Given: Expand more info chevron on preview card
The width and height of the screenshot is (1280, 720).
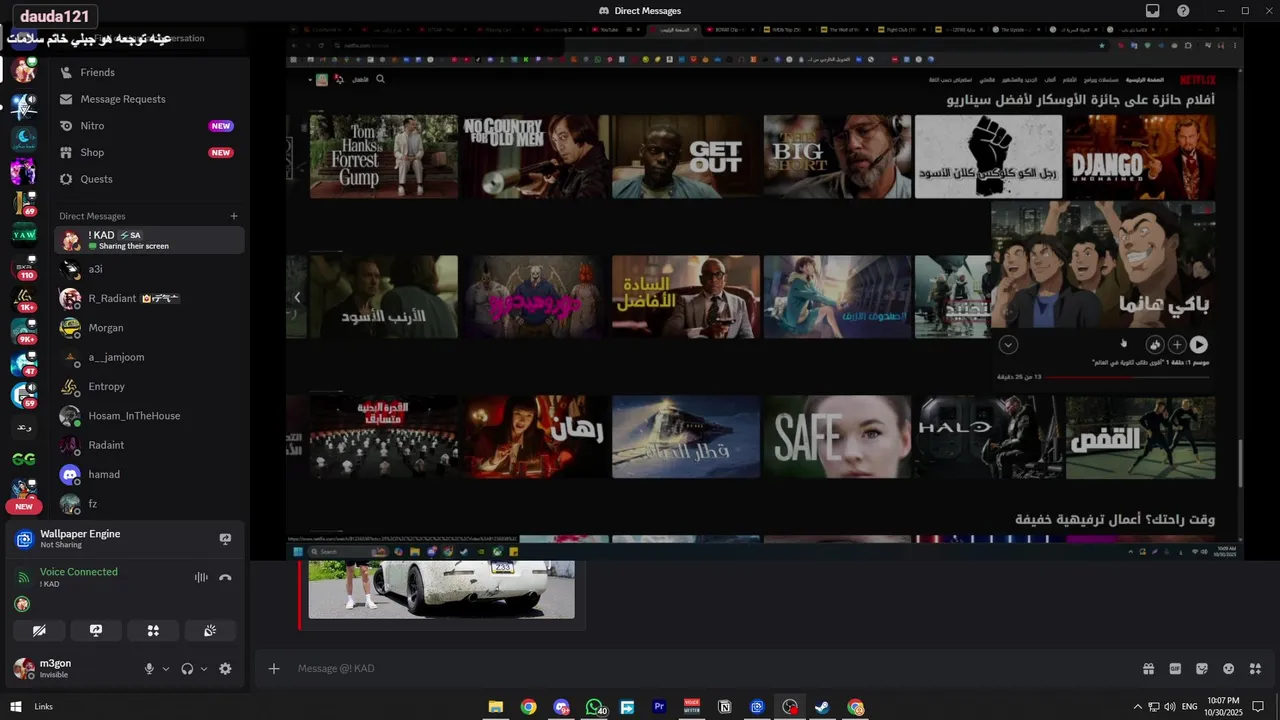Looking at the screenshot, I should pos(1008,344).
